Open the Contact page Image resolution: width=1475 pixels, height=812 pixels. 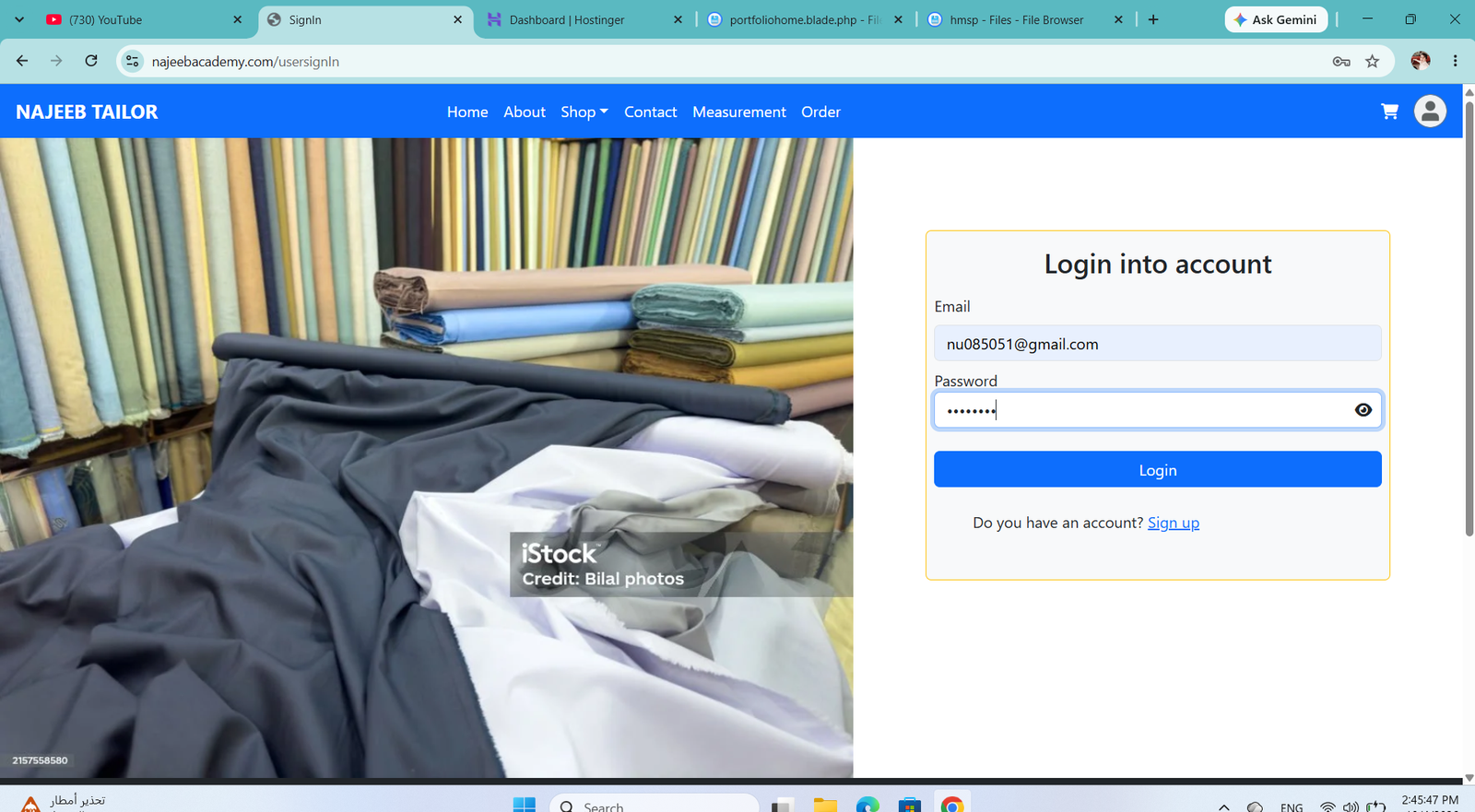651,112
